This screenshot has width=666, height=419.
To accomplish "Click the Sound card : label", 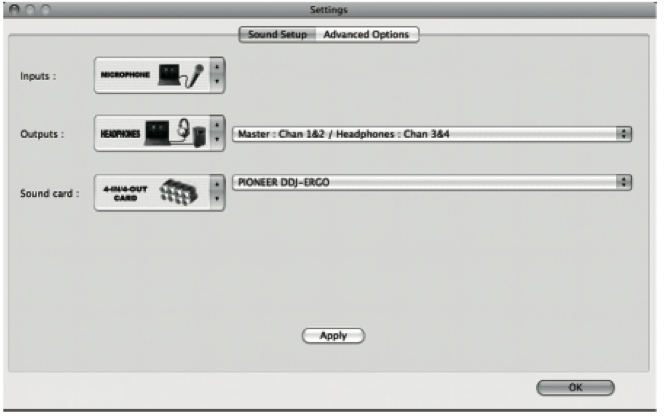I will point(50,193).
